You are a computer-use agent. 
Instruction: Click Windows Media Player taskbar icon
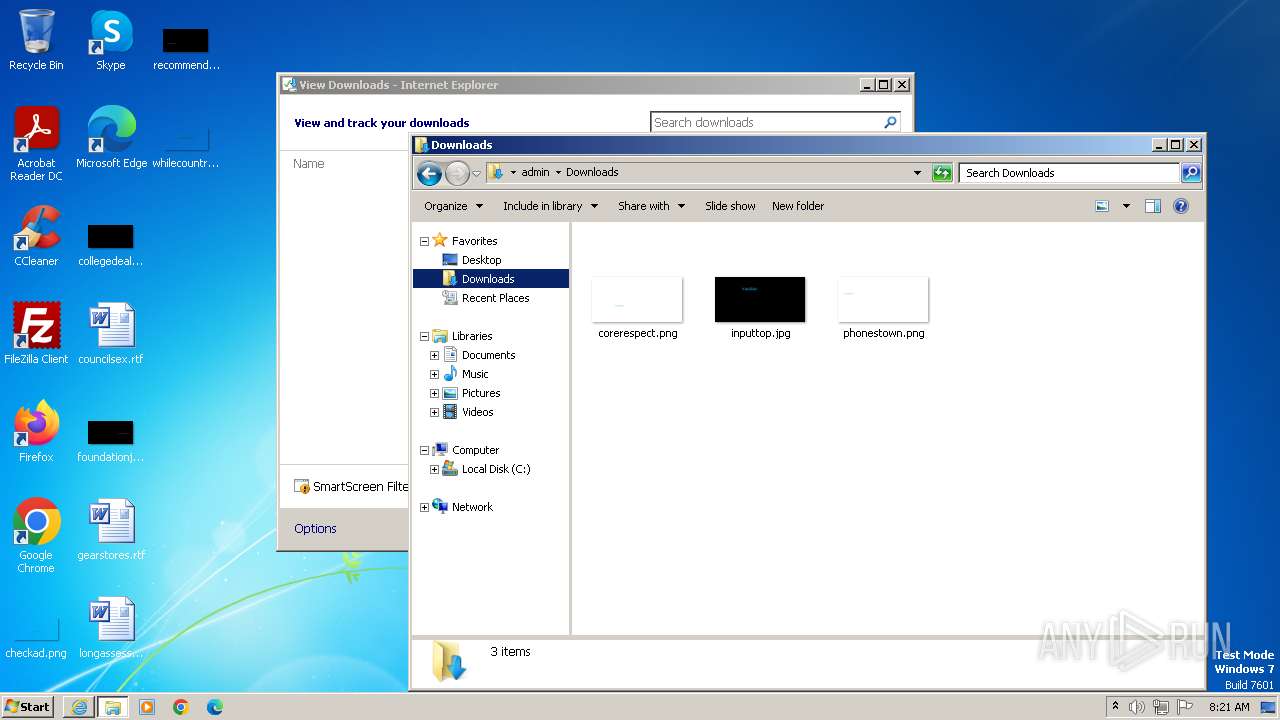point(147,707)
